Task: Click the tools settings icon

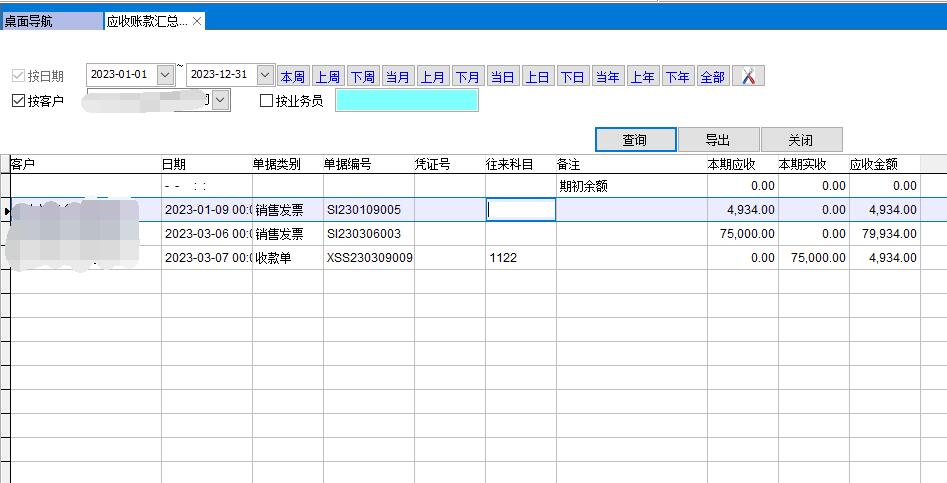Action: pyautogui.click(x=748, y=76)
